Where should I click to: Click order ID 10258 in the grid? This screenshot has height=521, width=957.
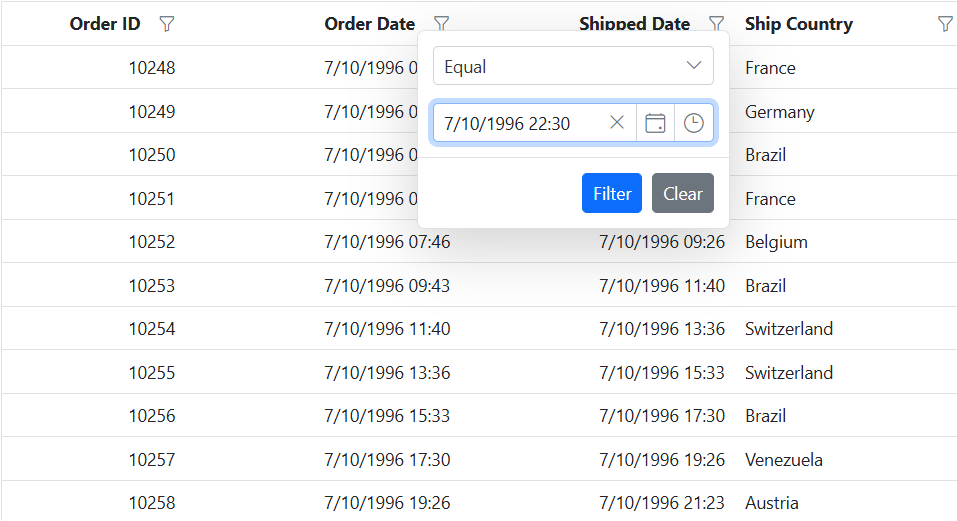point(152,503)
